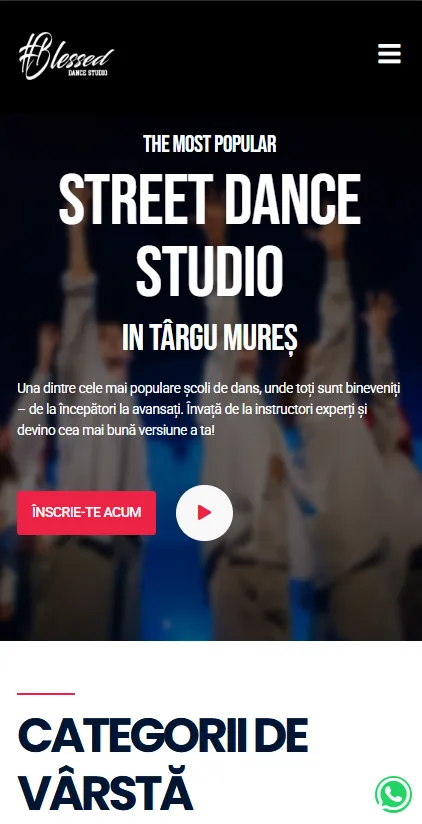422x824 pixels.
Task: Click the paragraph starting "Una dintre cele mai populare"
Action: [x=209, y=409]
